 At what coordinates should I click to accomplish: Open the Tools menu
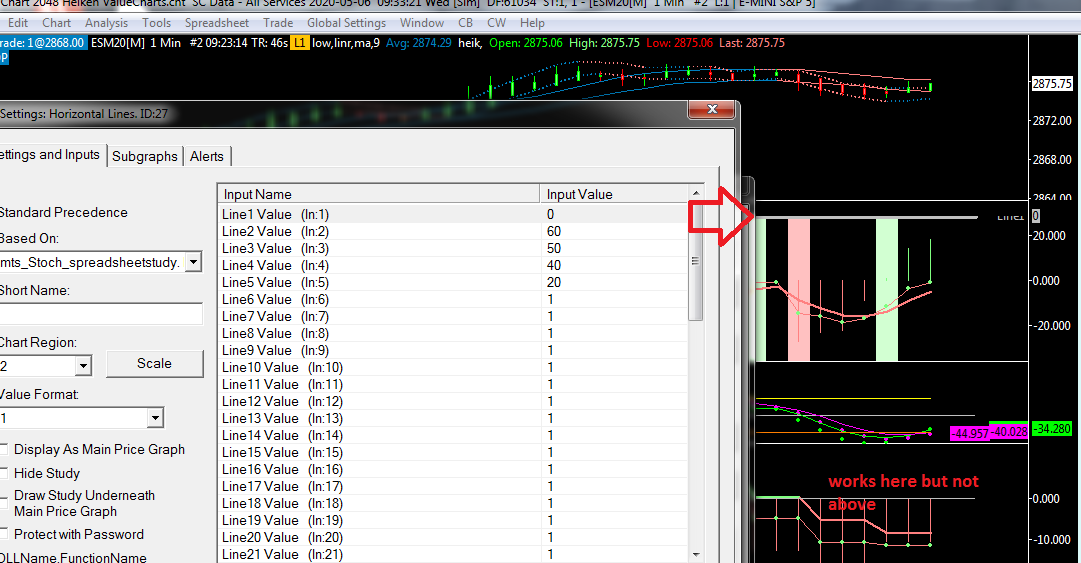click(156, 23)
